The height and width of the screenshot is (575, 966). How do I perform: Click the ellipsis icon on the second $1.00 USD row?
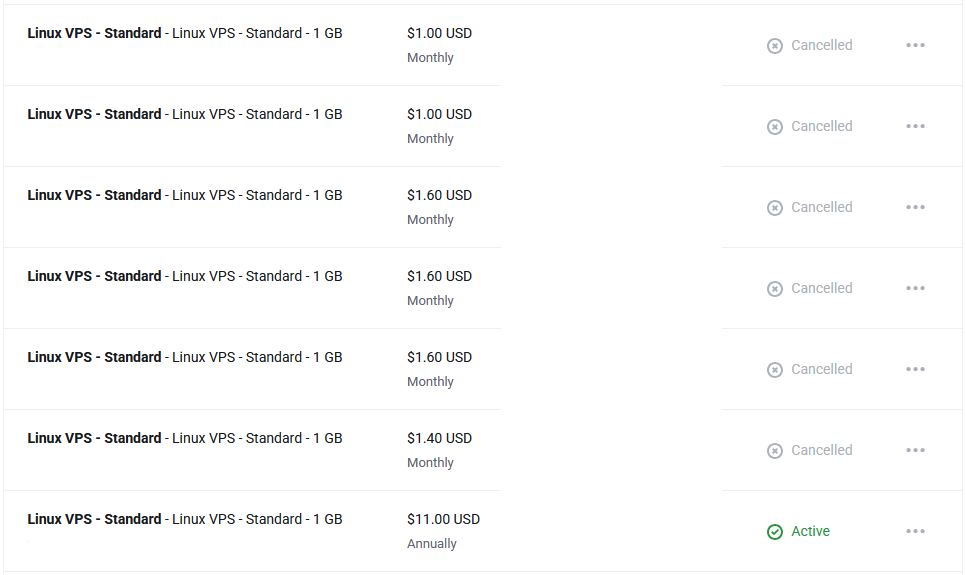tap(915, 126)
